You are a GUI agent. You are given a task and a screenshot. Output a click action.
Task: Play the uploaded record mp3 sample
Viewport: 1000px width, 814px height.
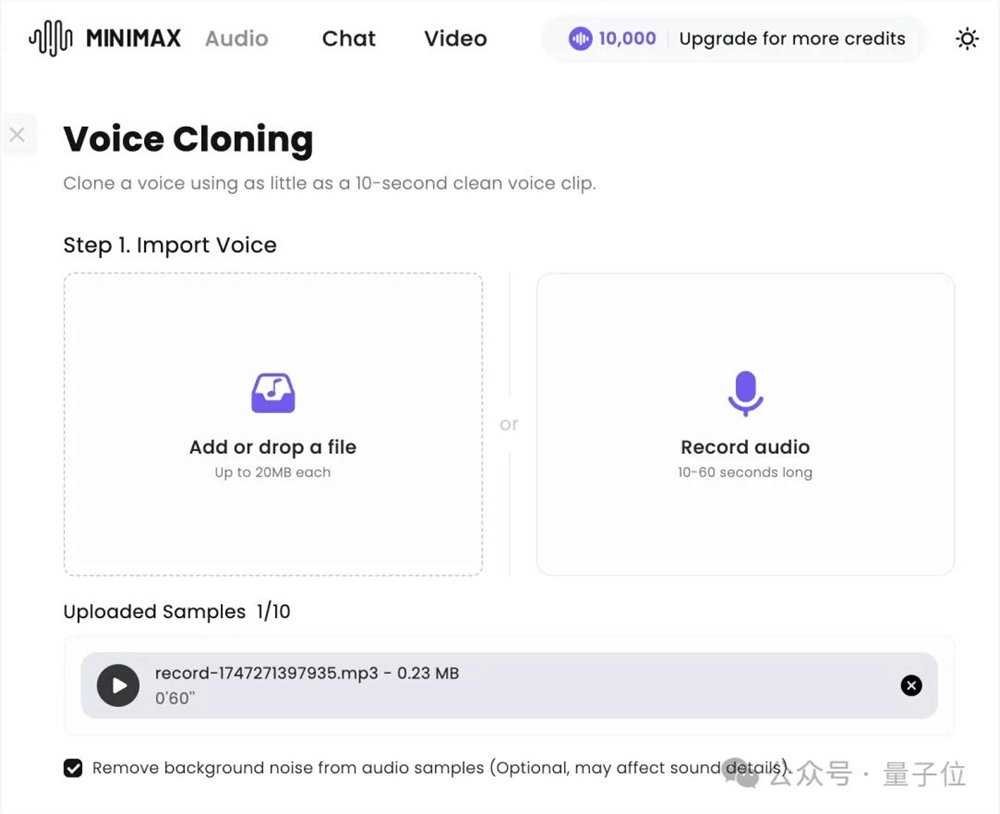pyautogui.click(x=118, y=686)
